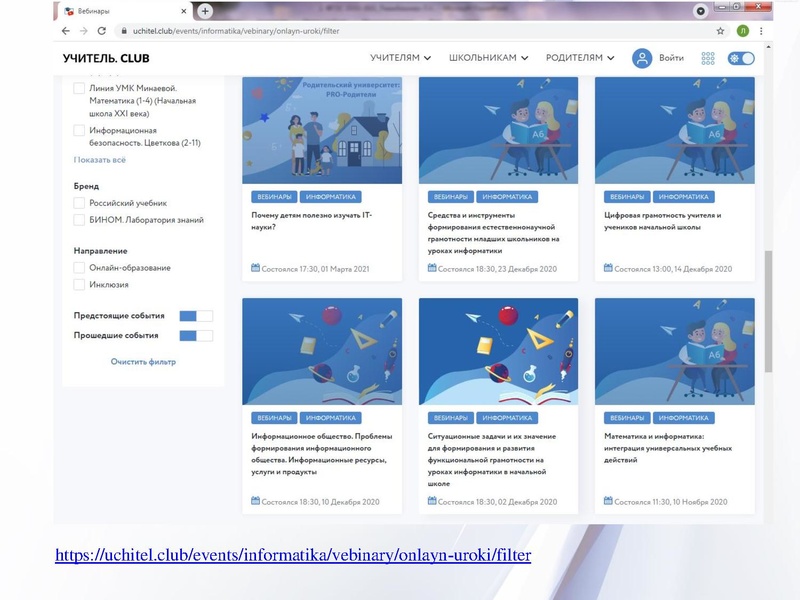Click the green Chrome profile icon
Viewport: 800px width, 600px height.
[742, 31]
